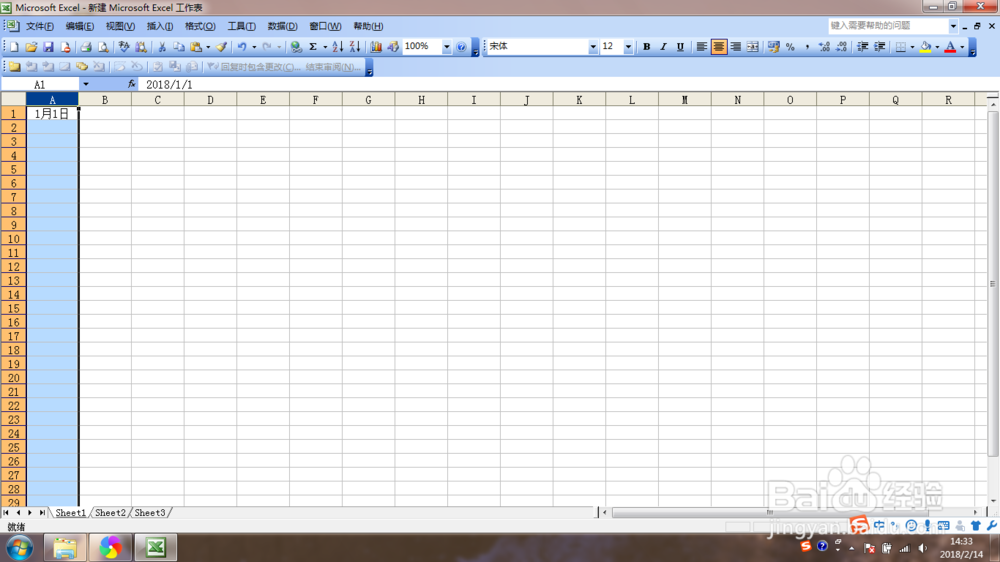Screen dimensions: 1000x562
Task: Apply red font color A
Action: pyautogui.click(x=950, y=47)
